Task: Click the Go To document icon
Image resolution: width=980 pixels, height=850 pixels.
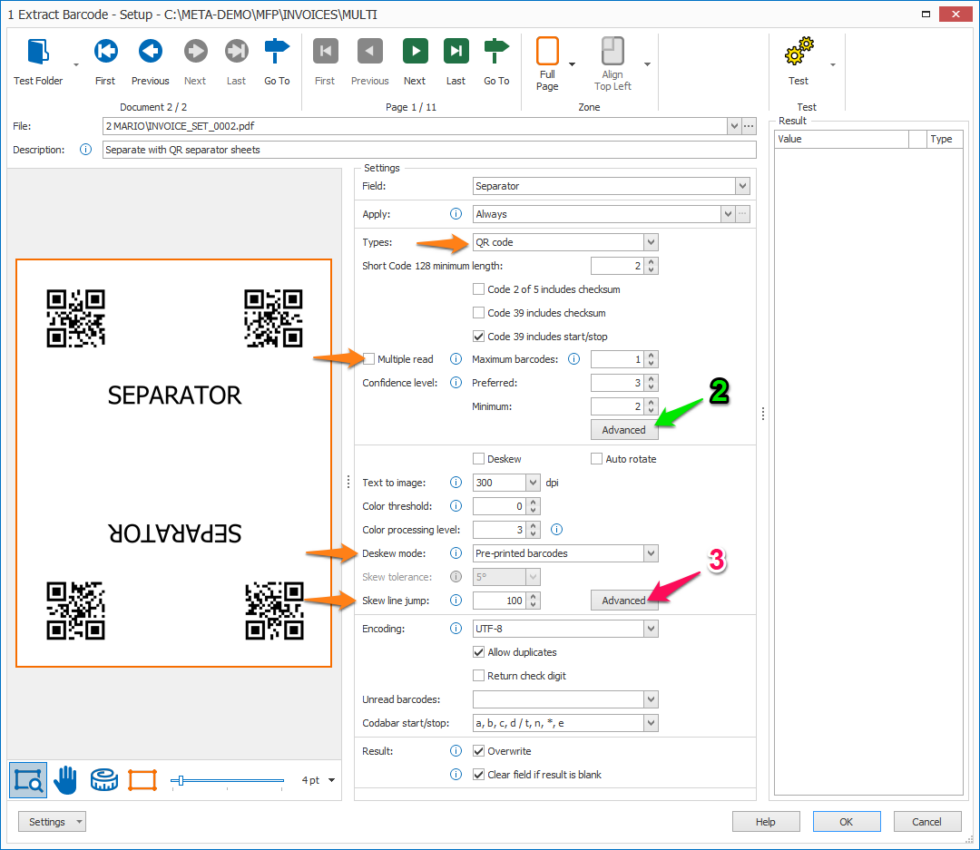Action: [277, 50]
